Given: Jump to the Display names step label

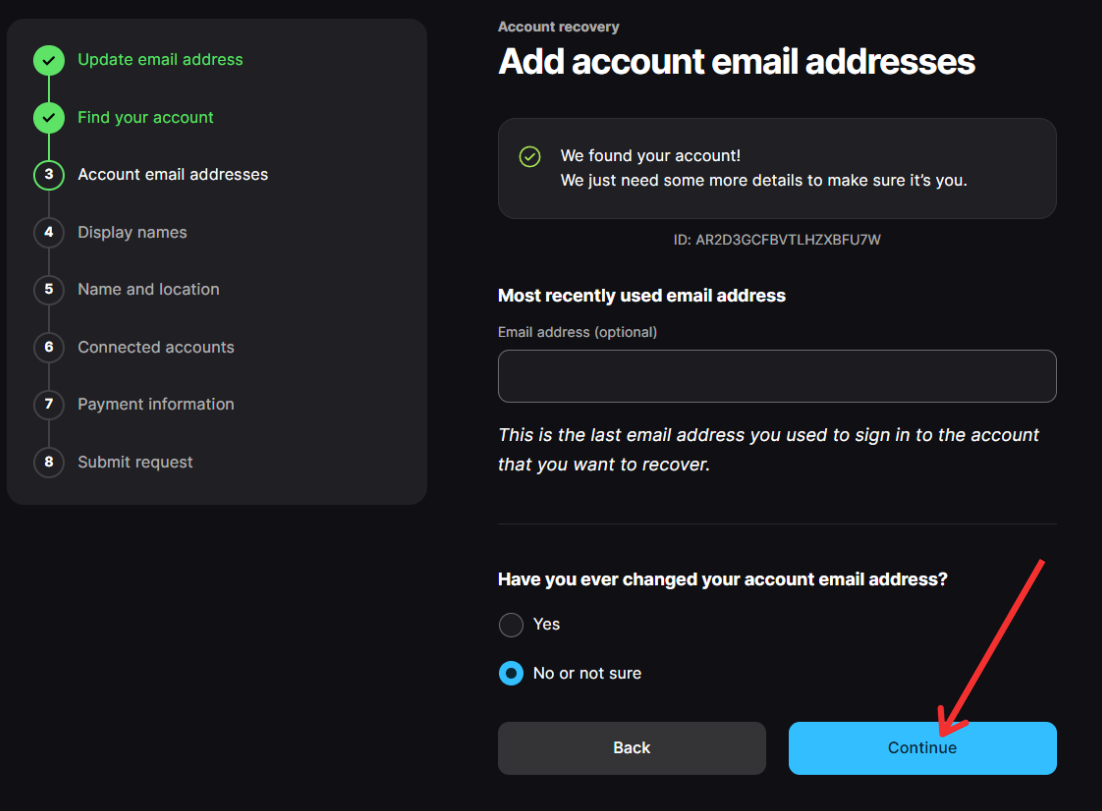Looking at the screenshot, I should [x=132, y=233].
